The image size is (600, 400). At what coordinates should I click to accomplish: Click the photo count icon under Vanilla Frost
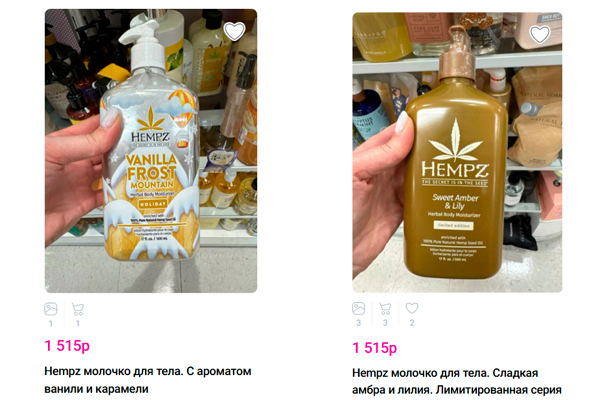coord(51,309)
